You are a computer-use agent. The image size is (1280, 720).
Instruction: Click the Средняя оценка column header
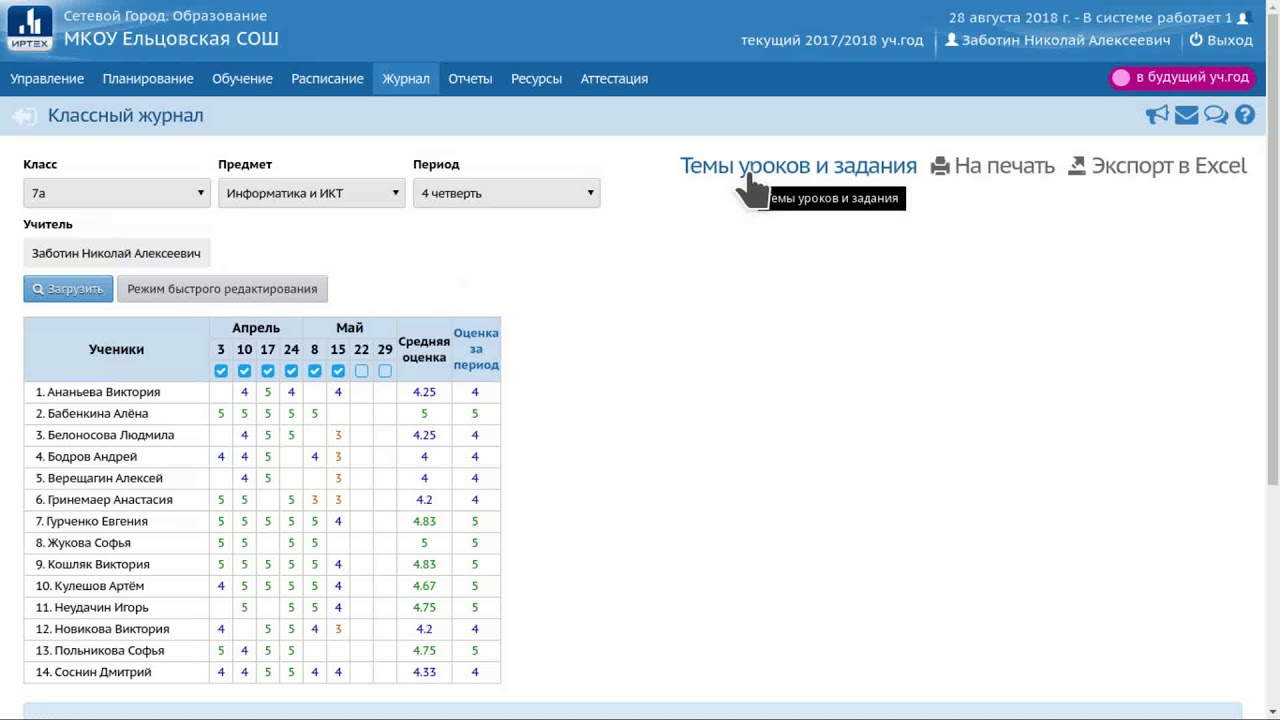(424, 349)
